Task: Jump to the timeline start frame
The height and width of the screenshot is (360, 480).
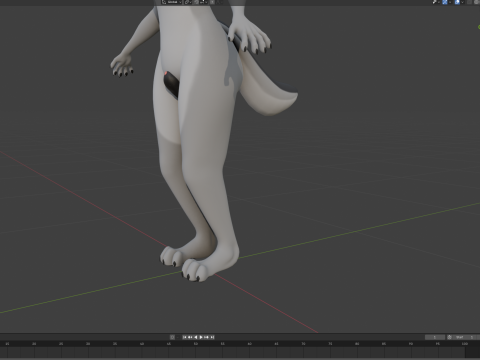Action: [185, 337]
